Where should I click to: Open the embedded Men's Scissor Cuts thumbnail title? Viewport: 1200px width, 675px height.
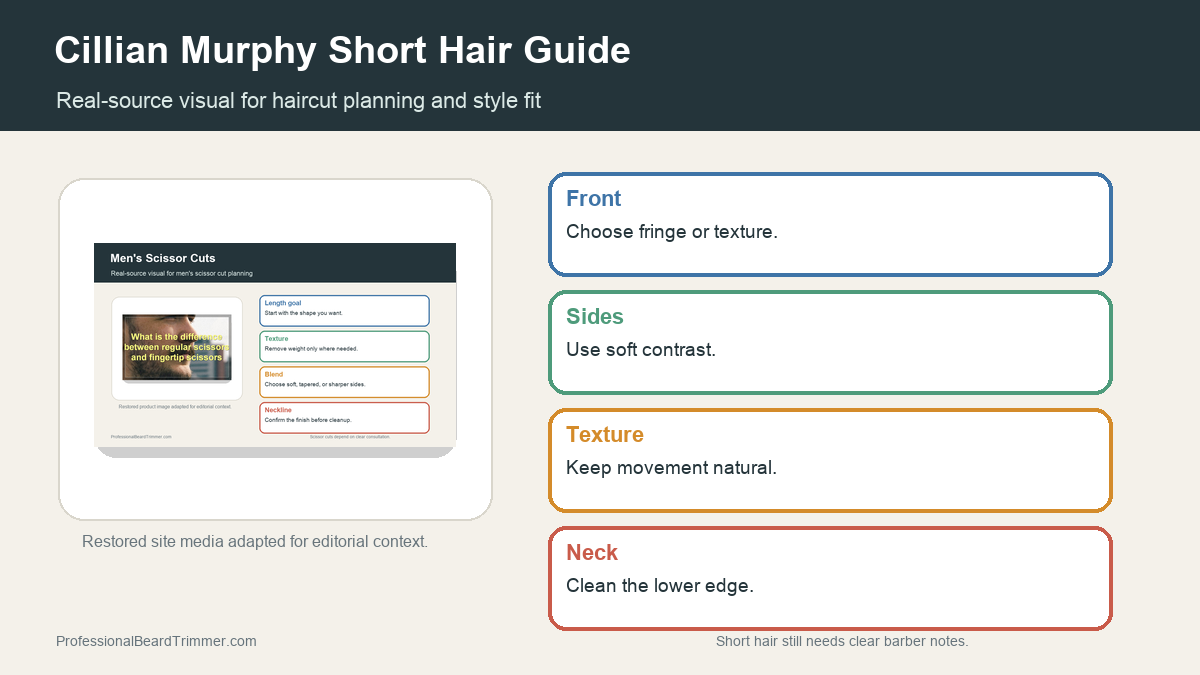(x=163, y=258)
